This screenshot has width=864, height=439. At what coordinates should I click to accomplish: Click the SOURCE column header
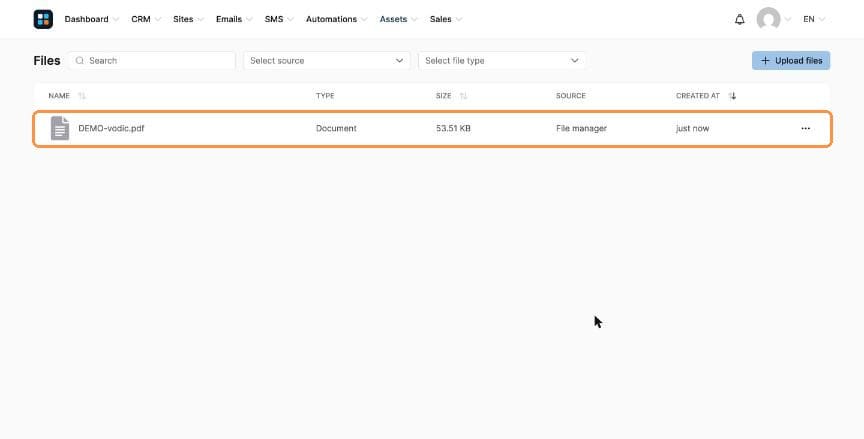(x=571, y=96)
